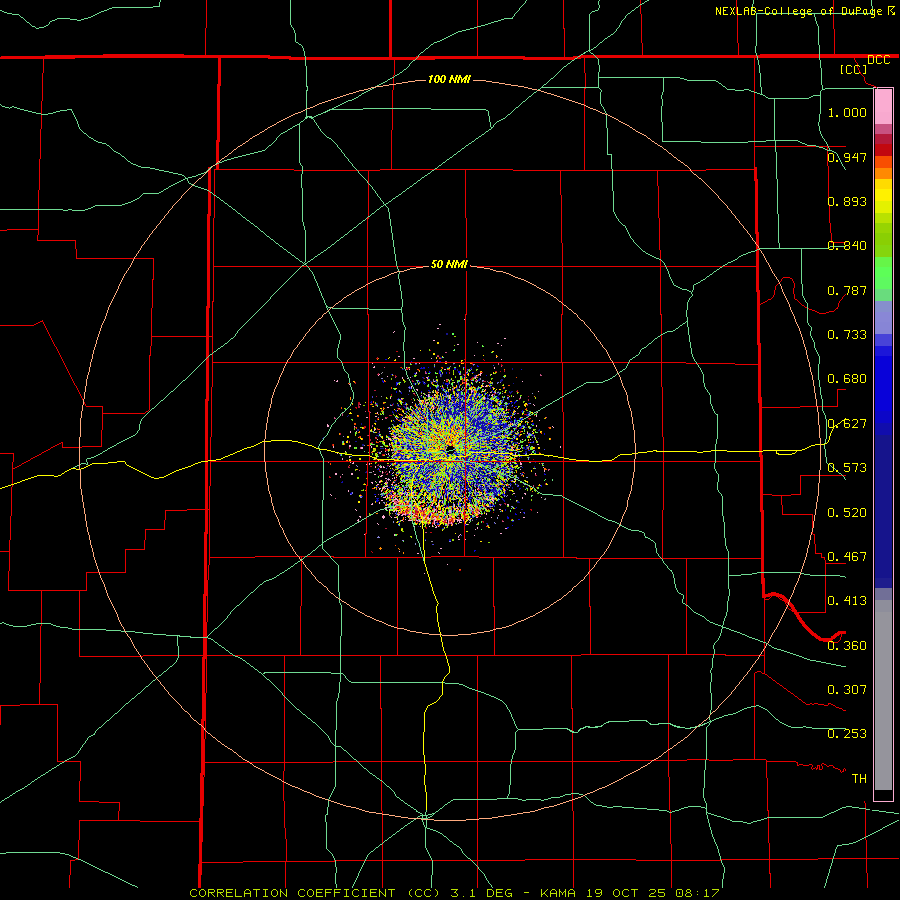This screenshot has width=900, height=900.
Task: Select the 0.627 scale value
Action: (x=847, y=423)
